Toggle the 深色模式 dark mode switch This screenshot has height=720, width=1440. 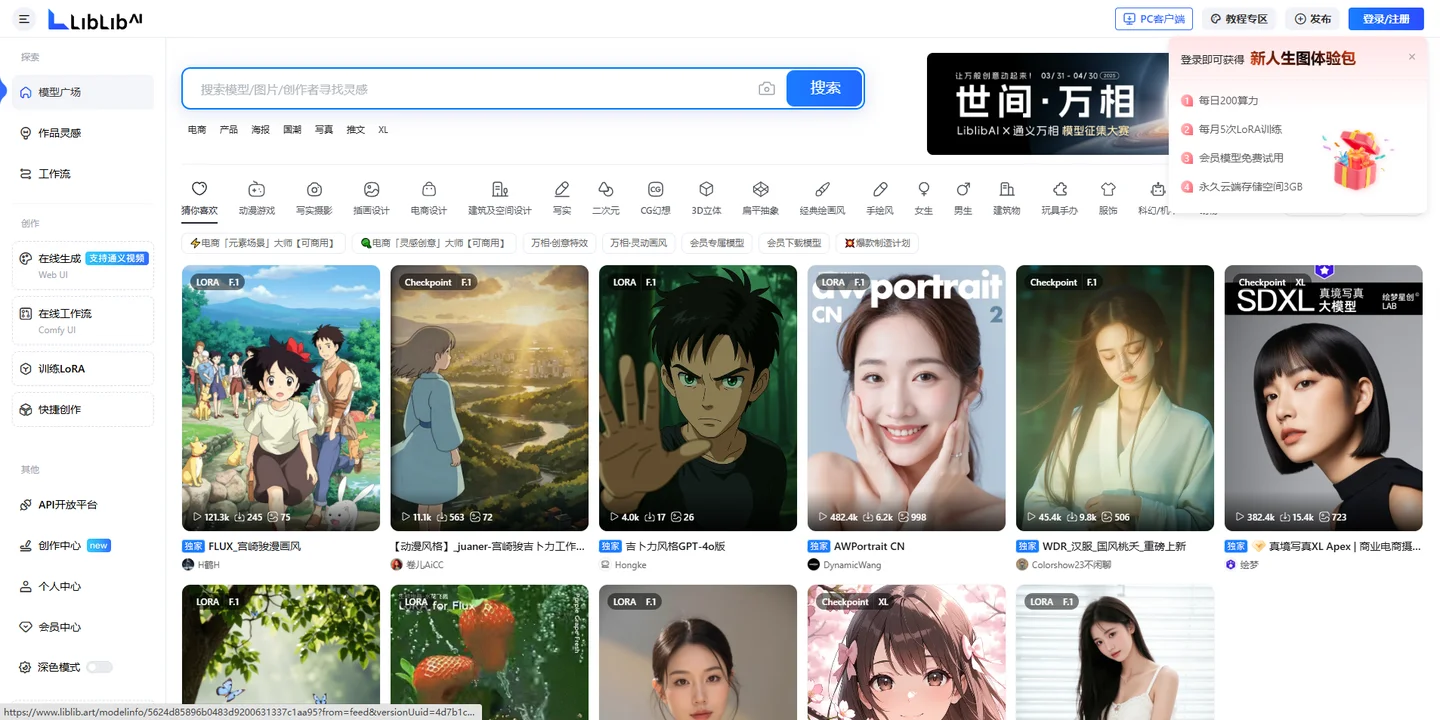click(99, 667)
